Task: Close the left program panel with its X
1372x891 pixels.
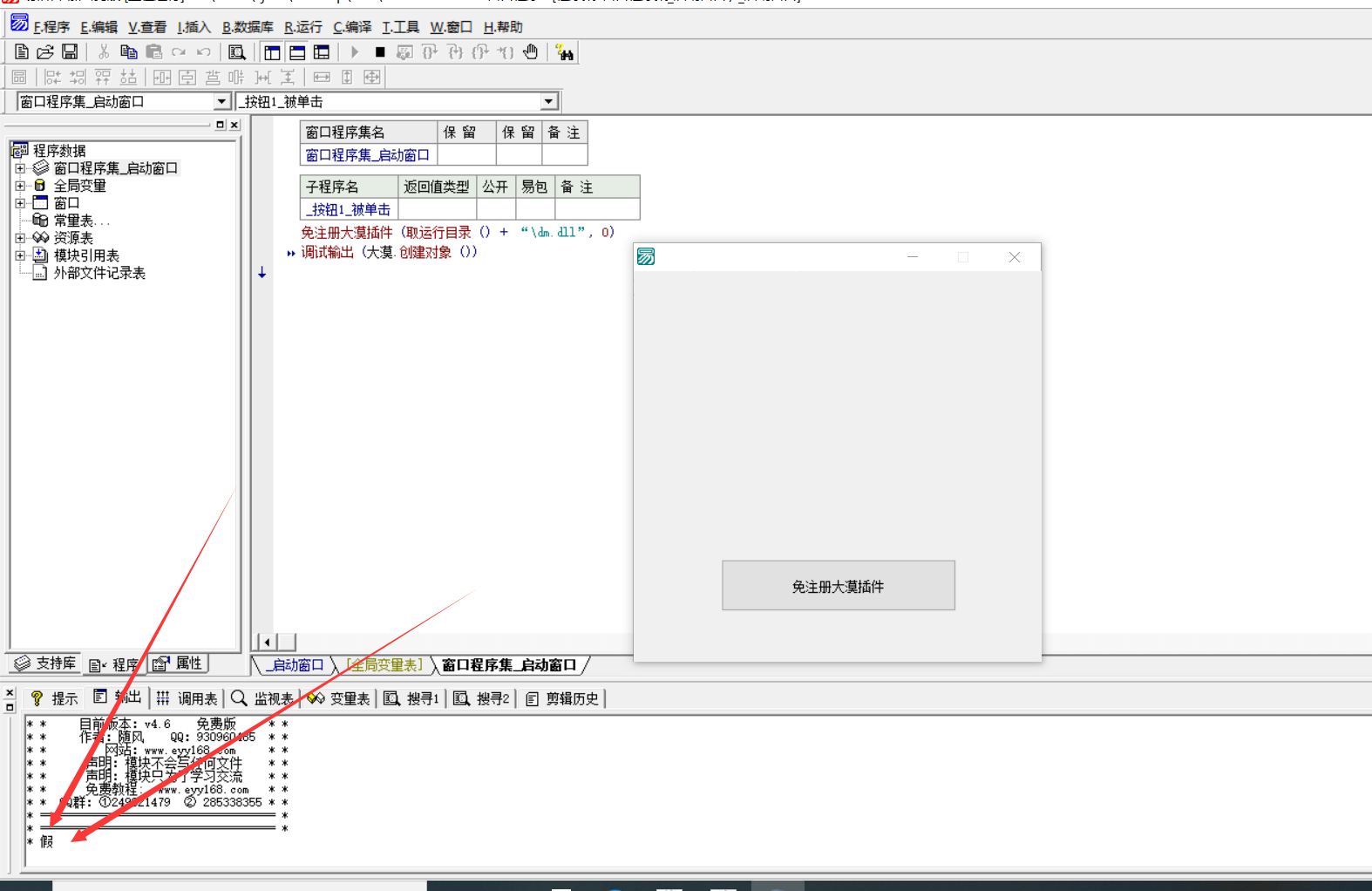Action: tap(234, 125)
